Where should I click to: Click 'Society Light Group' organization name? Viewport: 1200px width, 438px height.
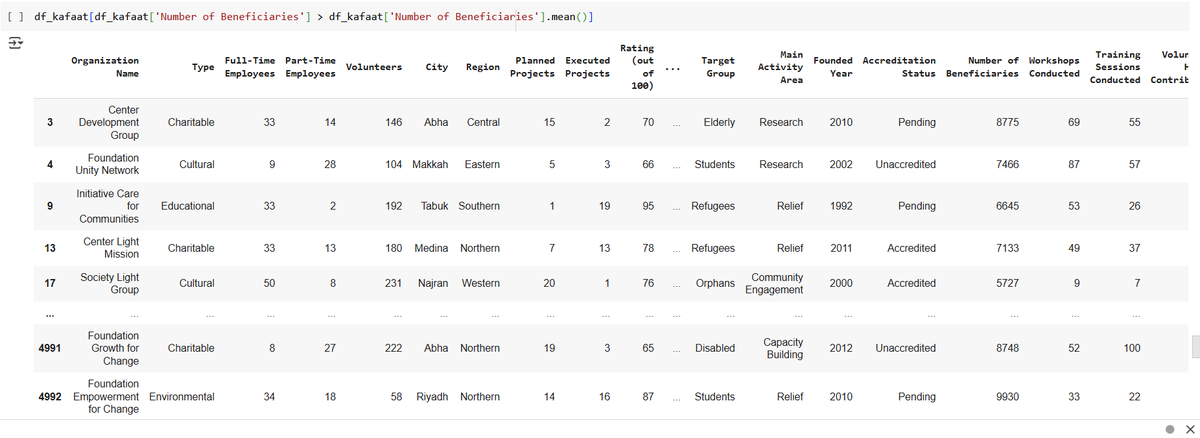point(110,283)
